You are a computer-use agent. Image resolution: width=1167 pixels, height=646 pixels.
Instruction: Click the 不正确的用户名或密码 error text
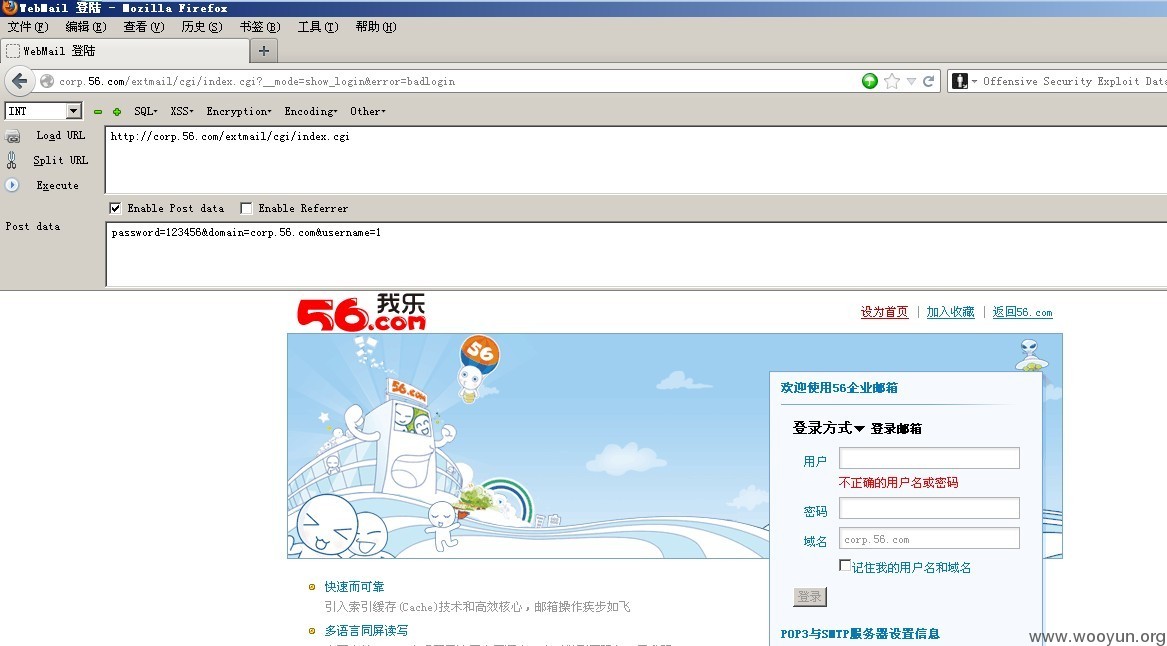point(898,482)
